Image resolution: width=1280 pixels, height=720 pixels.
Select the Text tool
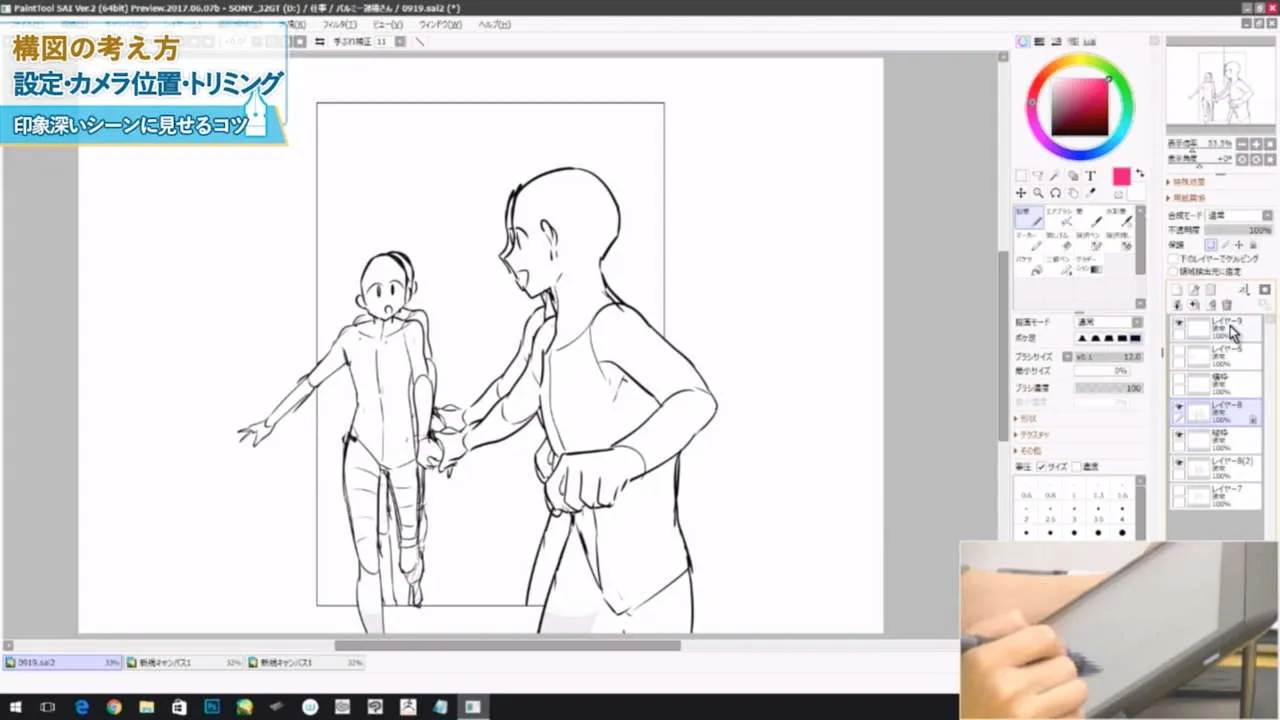click(1090, 176)
